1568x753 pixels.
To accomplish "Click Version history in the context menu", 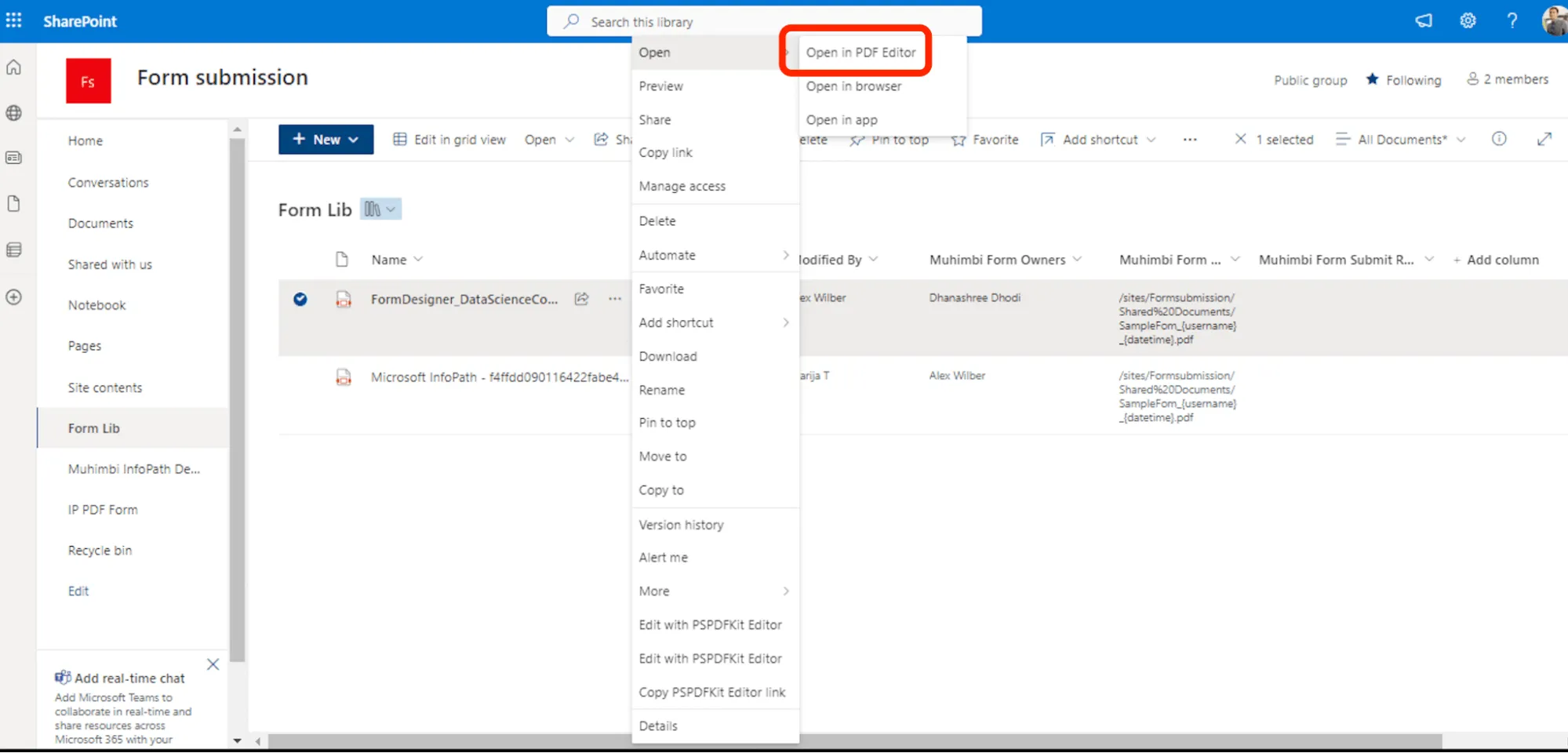I will coord(681,524).
